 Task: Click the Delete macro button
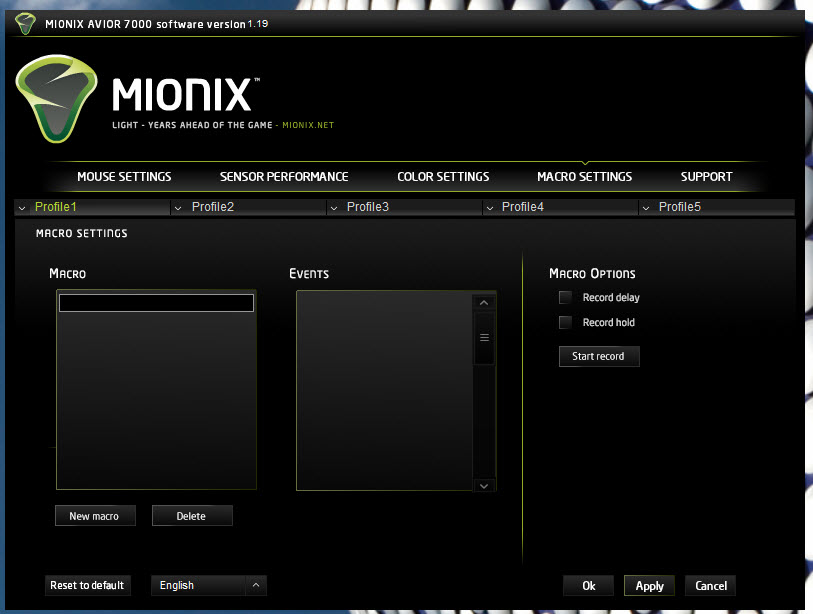pyautogui.click(x=192, y=516)
